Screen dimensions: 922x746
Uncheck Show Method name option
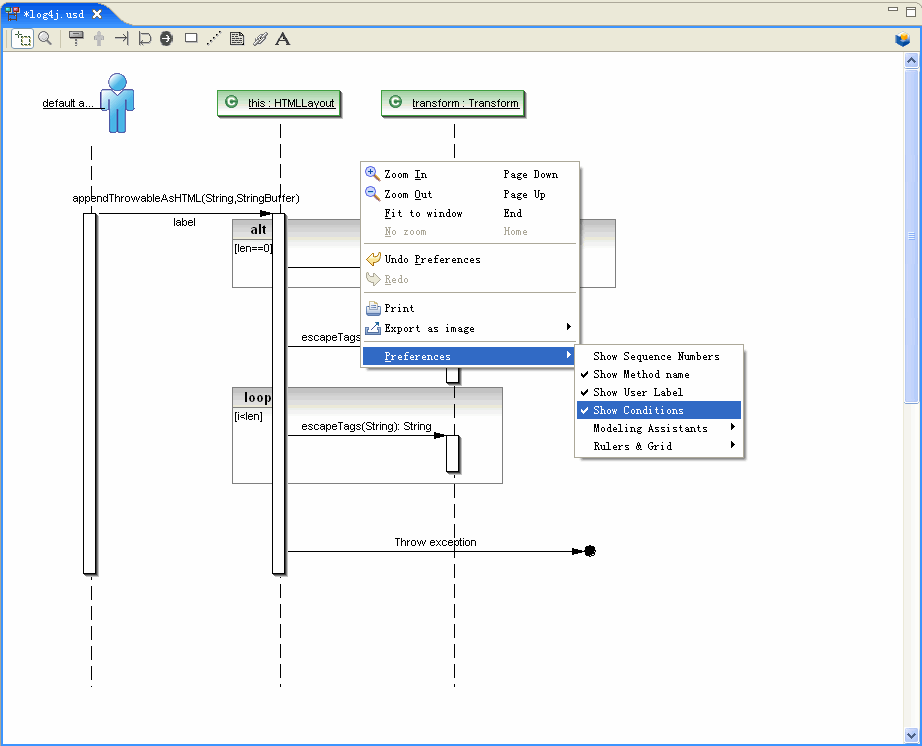point(641,374)
